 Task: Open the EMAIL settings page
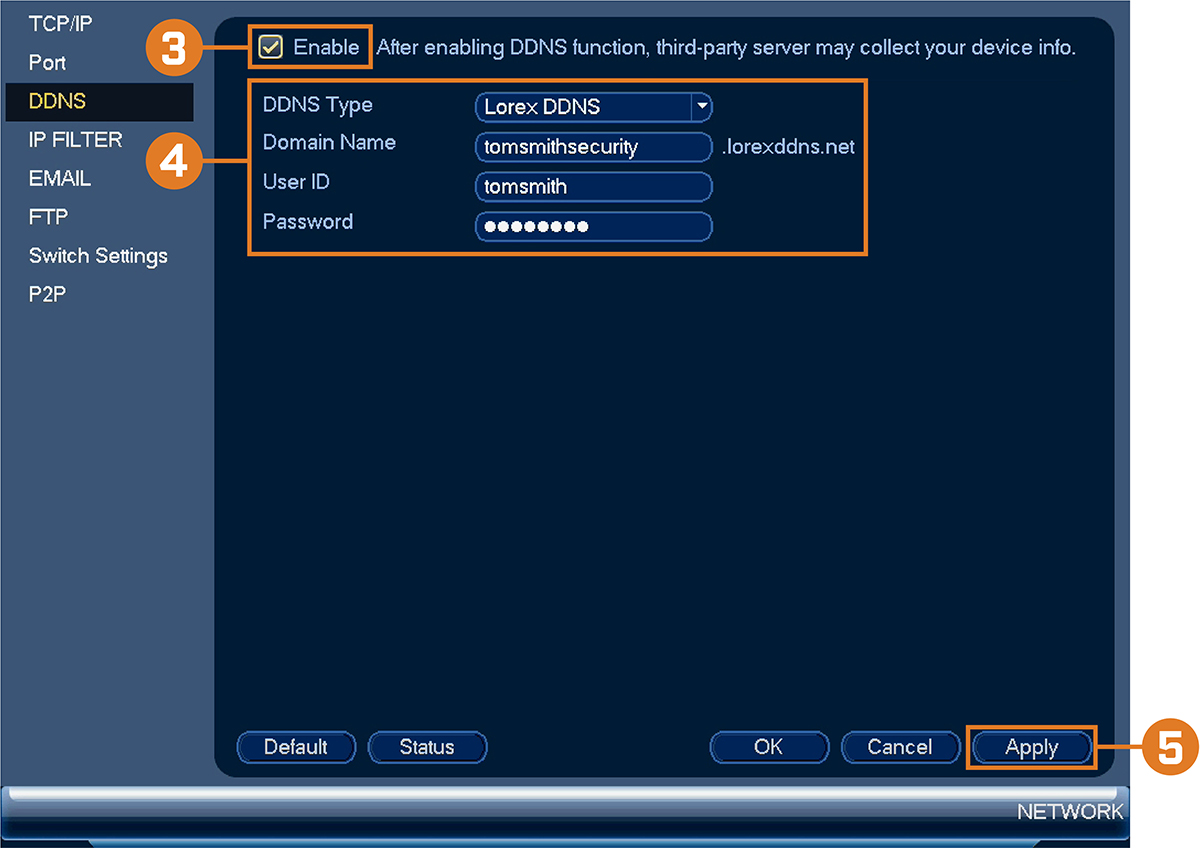pyautogui.click(x=60, y=179)
